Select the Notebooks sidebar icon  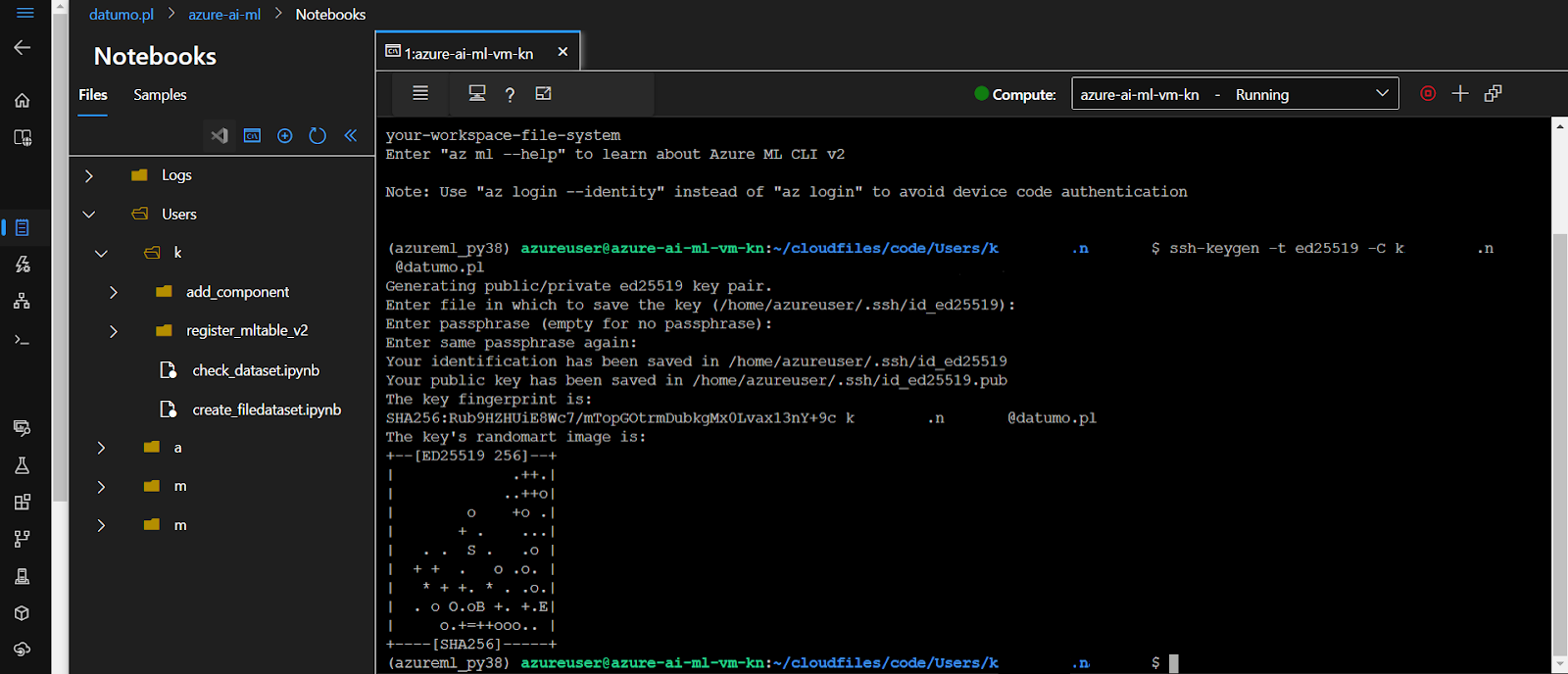click(22, 227)
